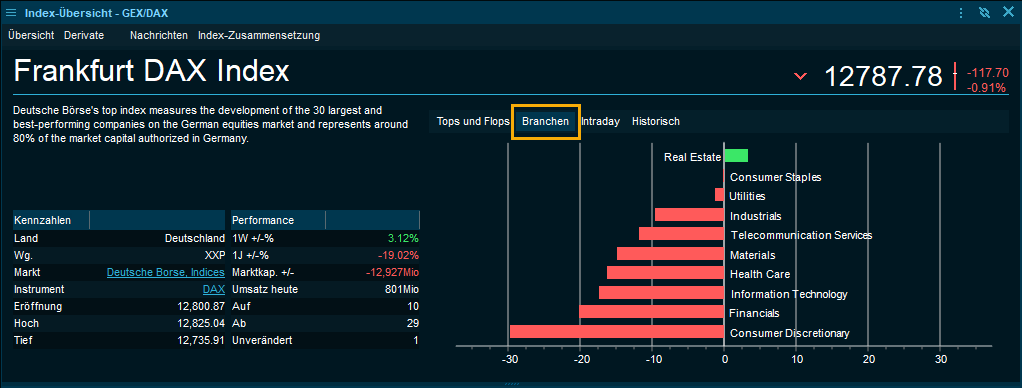Switch to the Historisch chart
Screen dimensions: 1022x388
(656, 121)
